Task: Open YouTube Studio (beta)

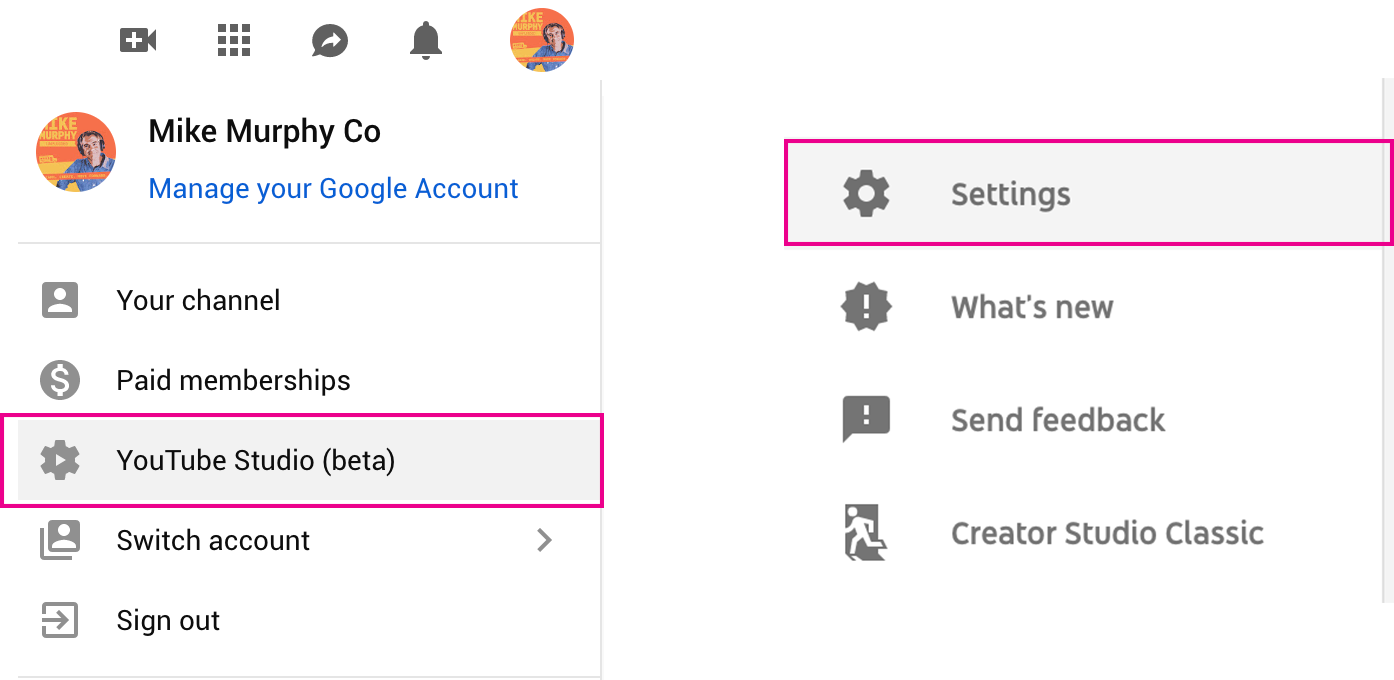Action: click(309, 460)
